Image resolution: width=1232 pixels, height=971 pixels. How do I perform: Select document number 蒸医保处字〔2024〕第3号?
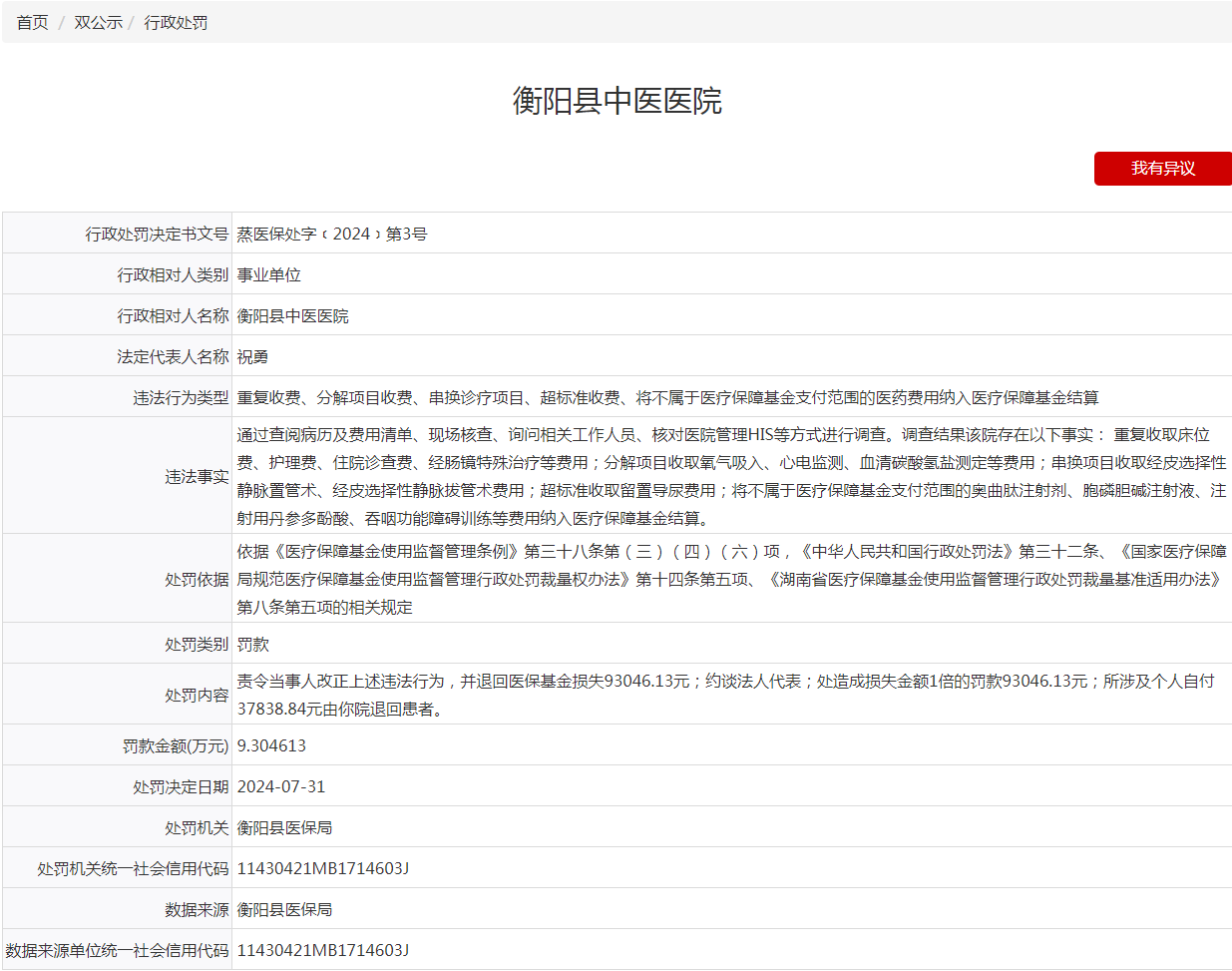pos(332,234)
